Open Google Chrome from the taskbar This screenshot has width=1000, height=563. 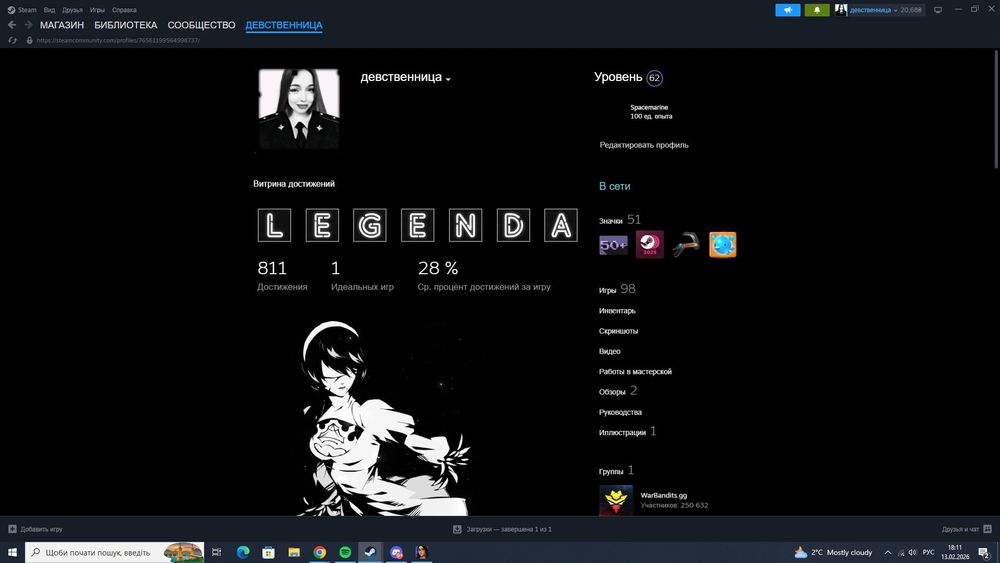tap(320, 552)
